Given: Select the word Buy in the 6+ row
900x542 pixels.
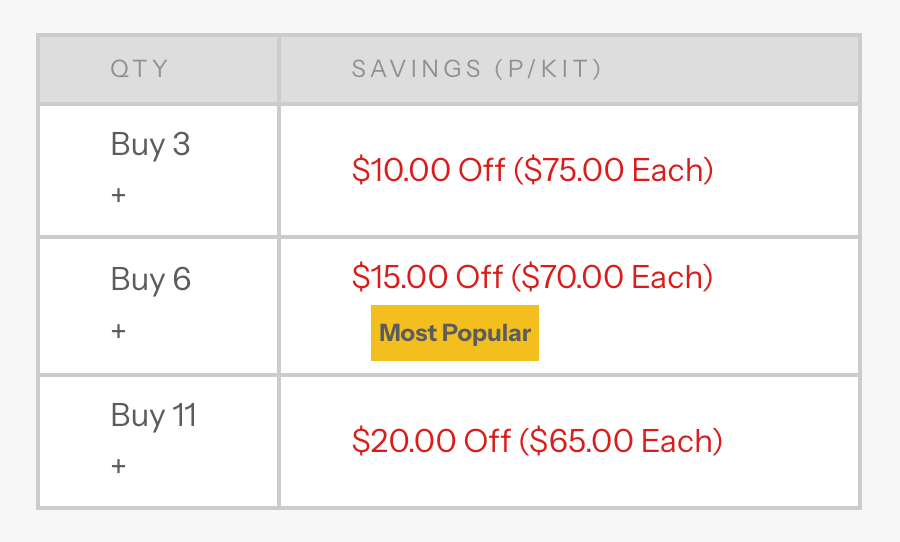Looking at the screenshot, I should point(137,279).
